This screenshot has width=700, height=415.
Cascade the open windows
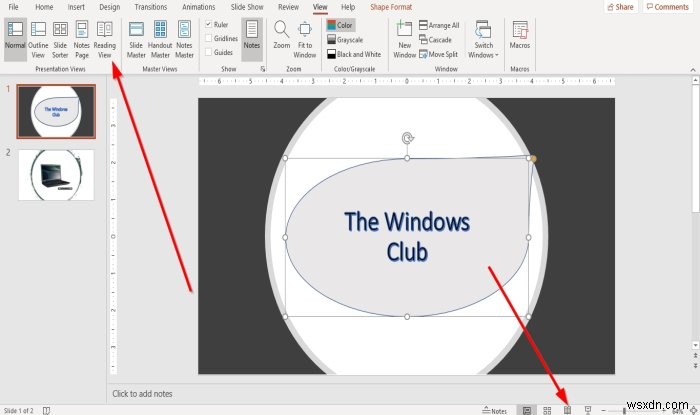435,40
